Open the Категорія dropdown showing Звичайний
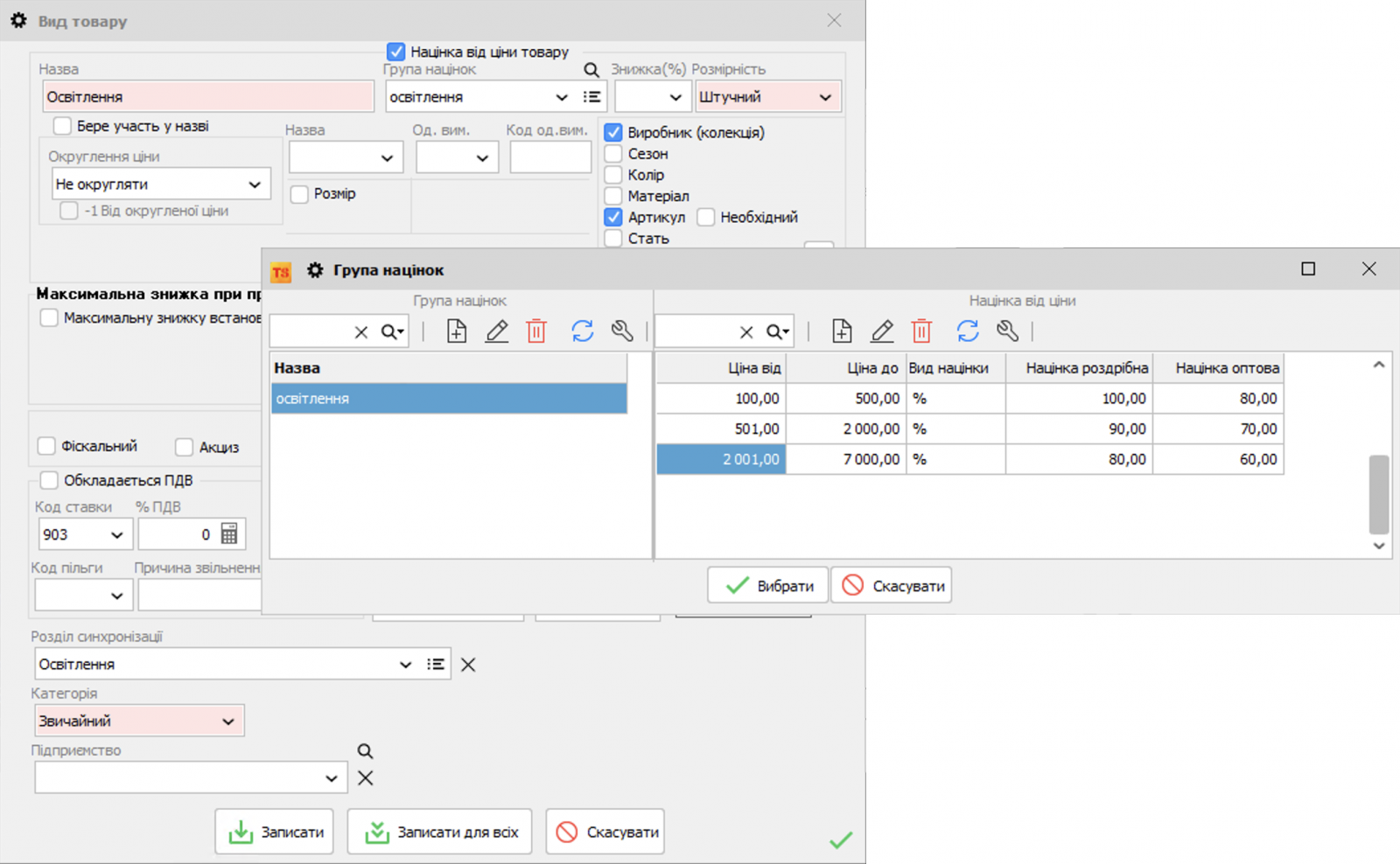The width and height of the screenshot is (1400, 864). tap(229, 721)
